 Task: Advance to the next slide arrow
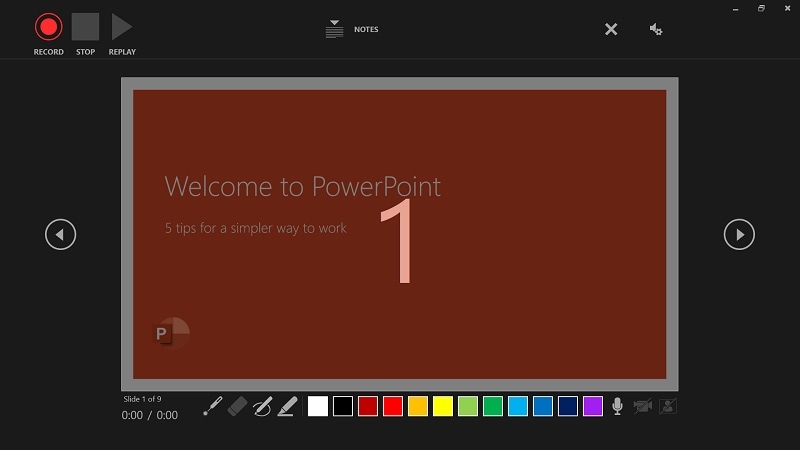(x=739, y=234)
